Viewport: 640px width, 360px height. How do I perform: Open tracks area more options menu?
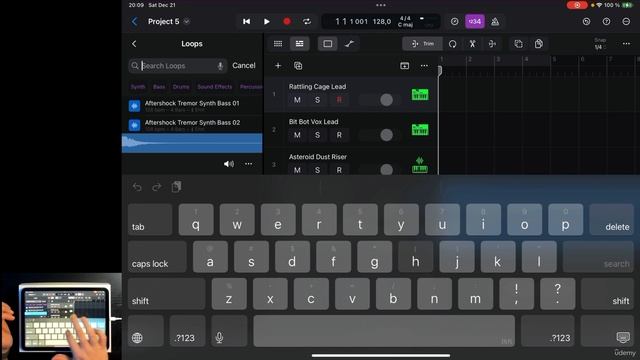[x=626, y=44]
